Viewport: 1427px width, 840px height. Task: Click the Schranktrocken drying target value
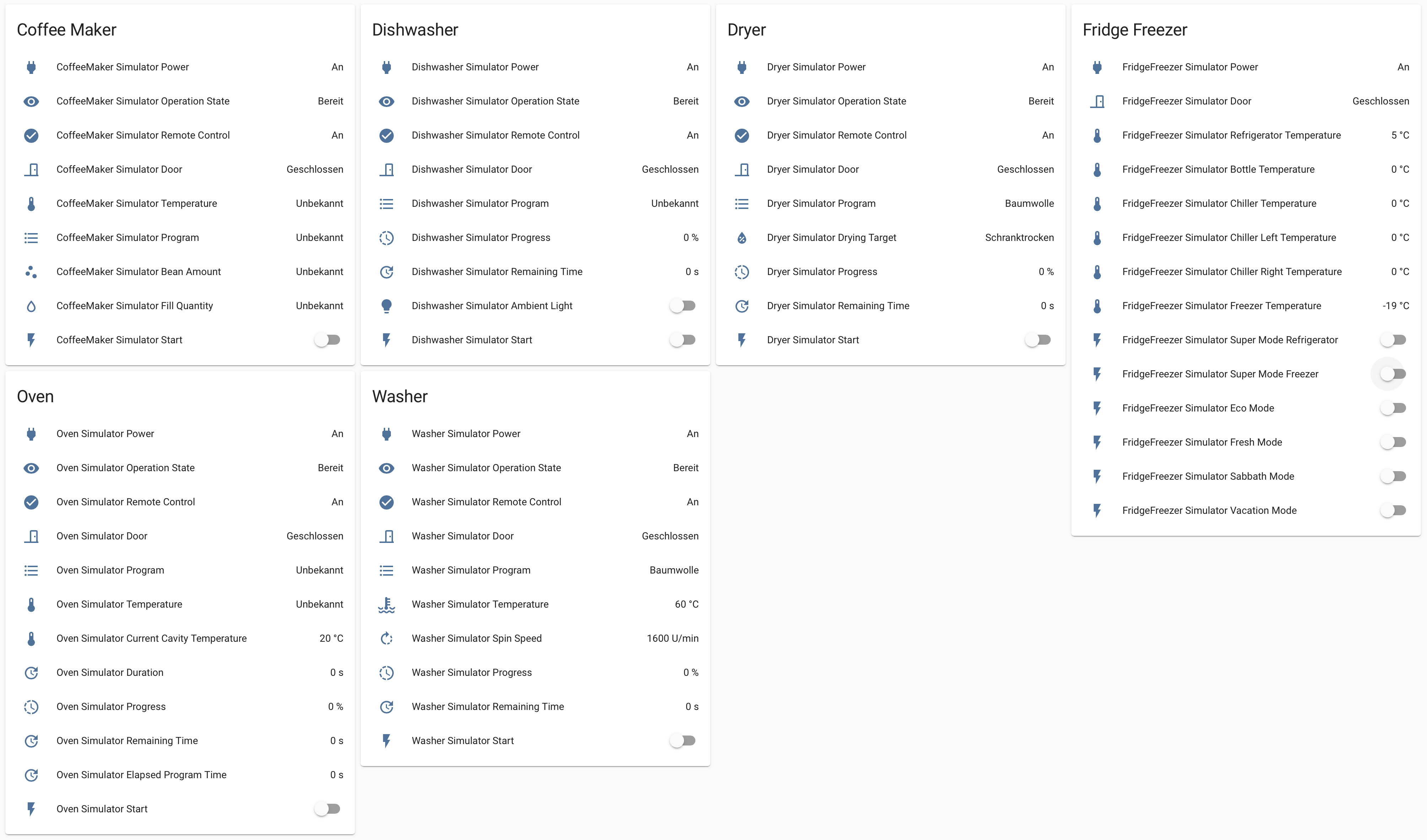tap(1019, 238)
